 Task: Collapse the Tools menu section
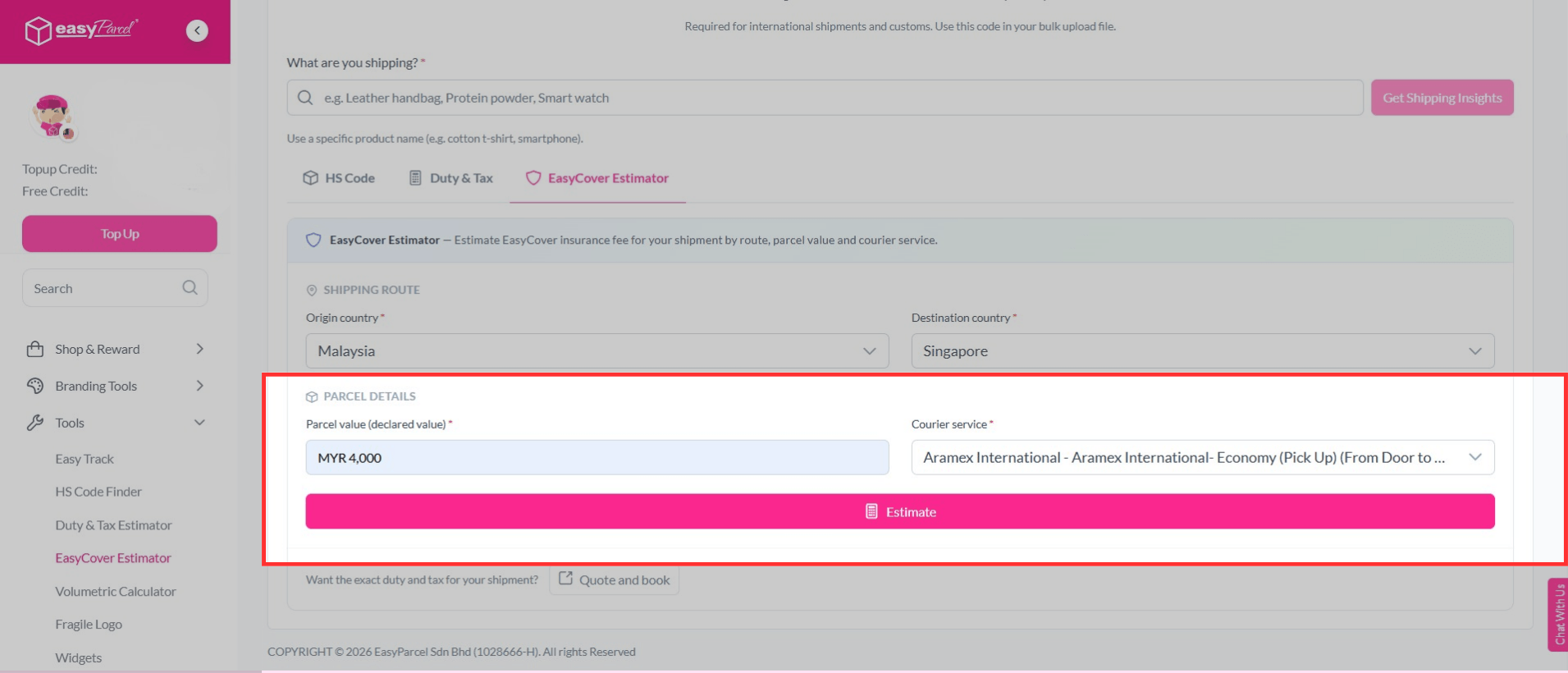pyautogui.click(x=199, y=423)
